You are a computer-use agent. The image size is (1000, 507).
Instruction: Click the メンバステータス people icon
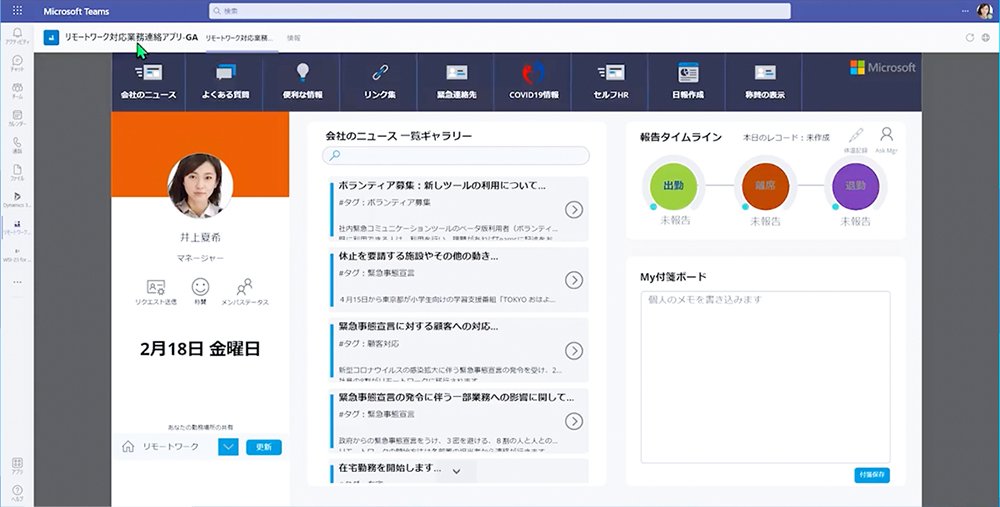(x=244, y=286)
